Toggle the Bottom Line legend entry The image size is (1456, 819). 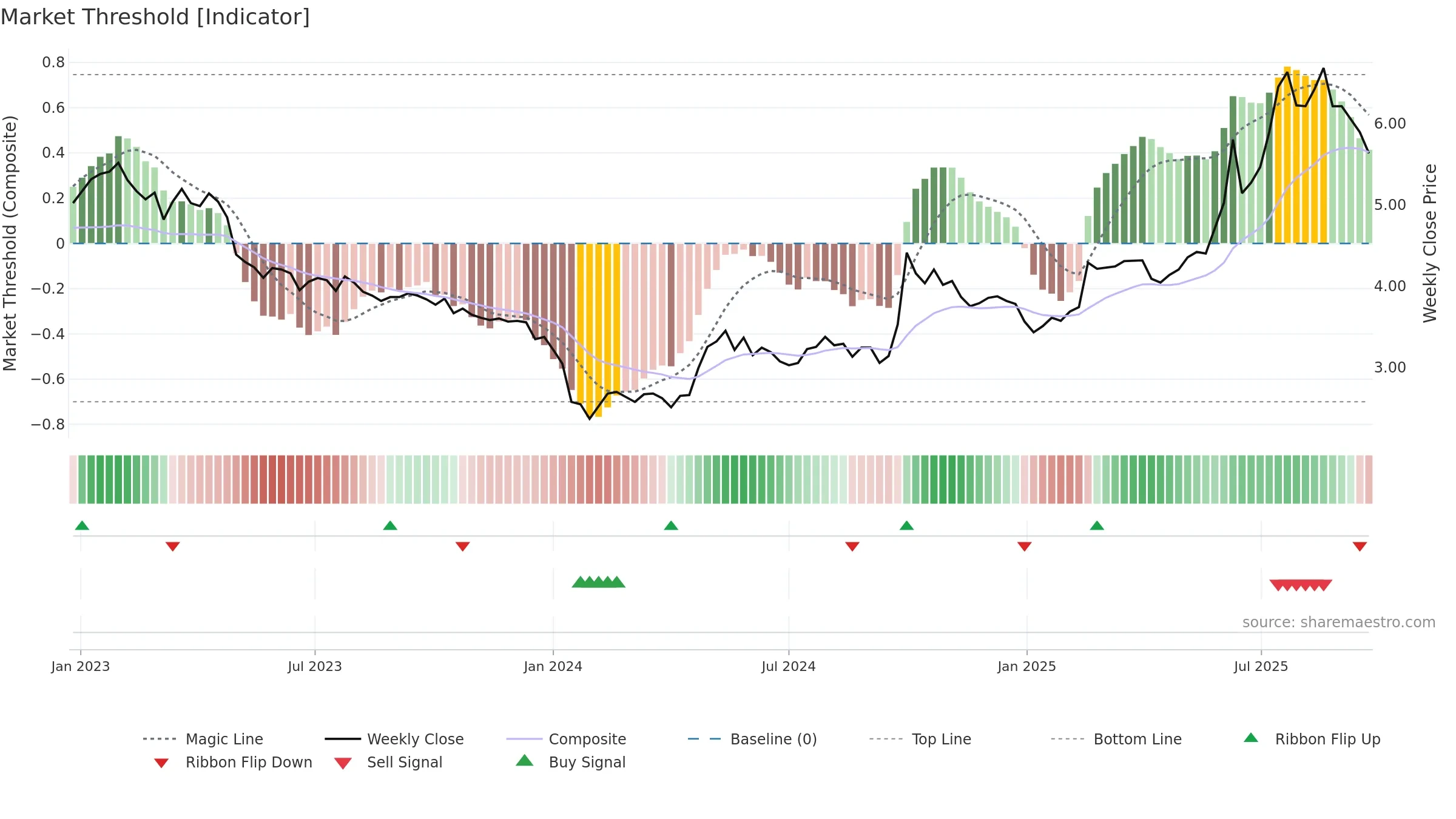[x=1116, y=739]
